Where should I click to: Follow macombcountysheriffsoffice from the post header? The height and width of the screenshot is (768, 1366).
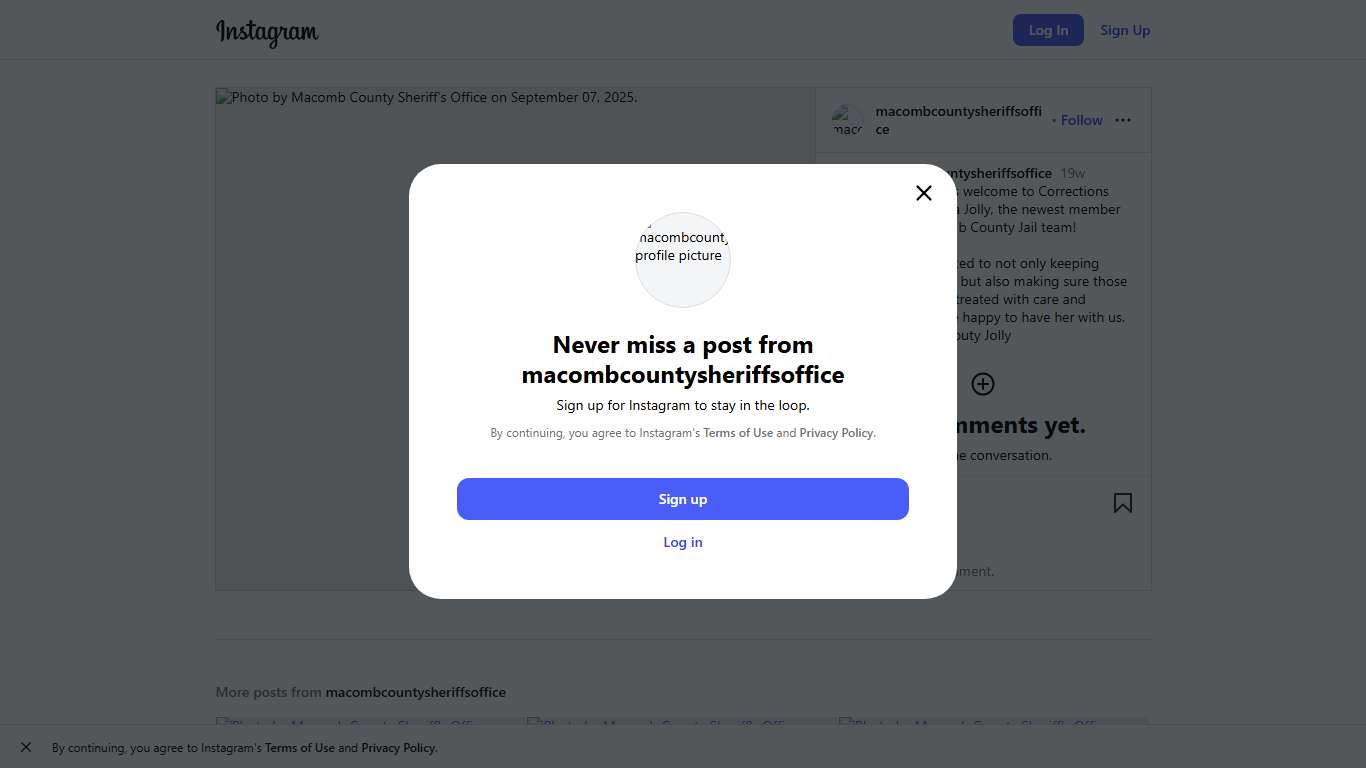point(1081,120)
